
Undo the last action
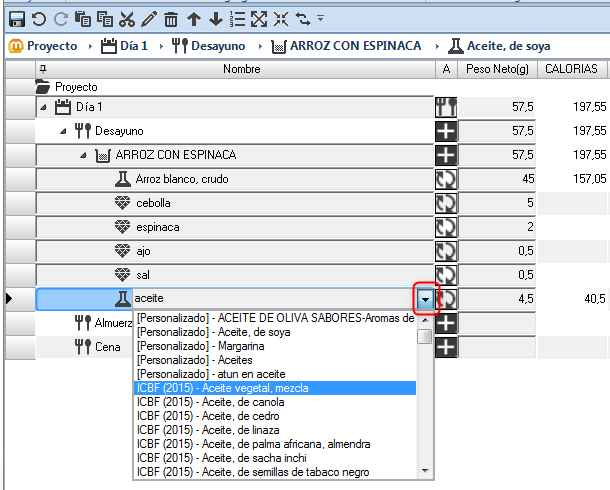coord(39,19)
